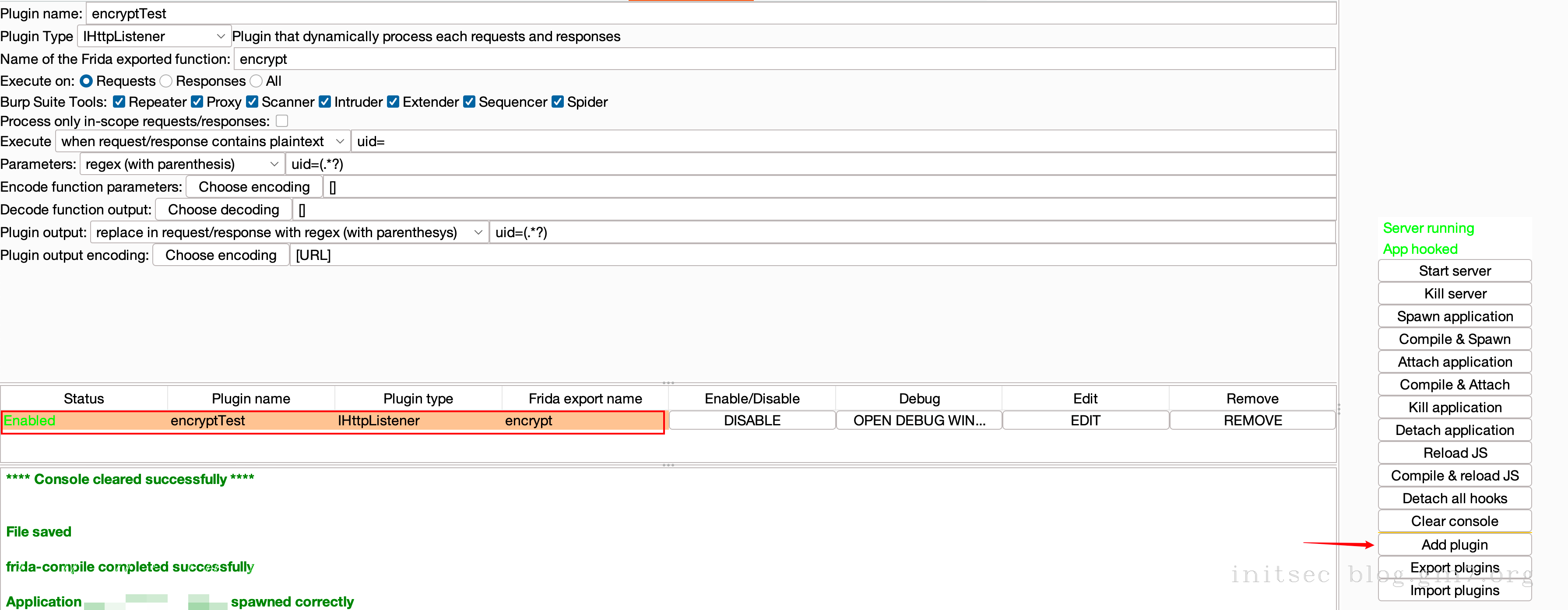The height and width of the screenshot is (610, 1568).
Task: Open the Parameters regex dropdown
Action: point(181,165)
